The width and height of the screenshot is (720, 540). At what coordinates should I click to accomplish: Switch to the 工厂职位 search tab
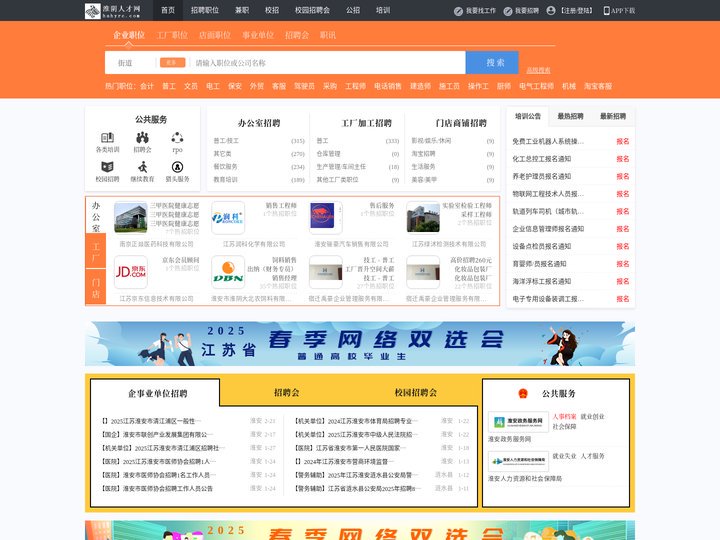pyautogui.click(x=172, y=35)
